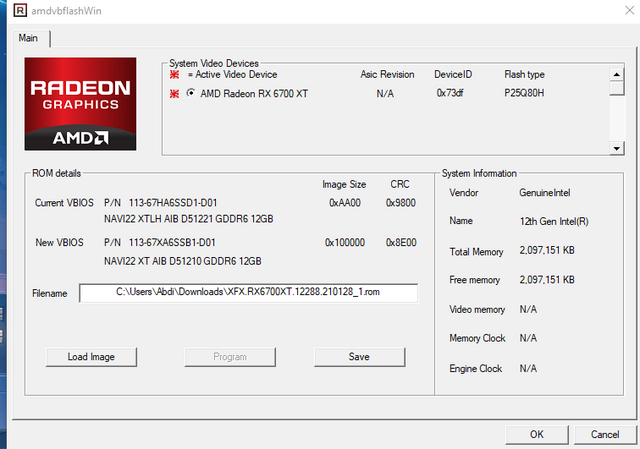
Task: Click the Program button
Action: click(230, 357)
